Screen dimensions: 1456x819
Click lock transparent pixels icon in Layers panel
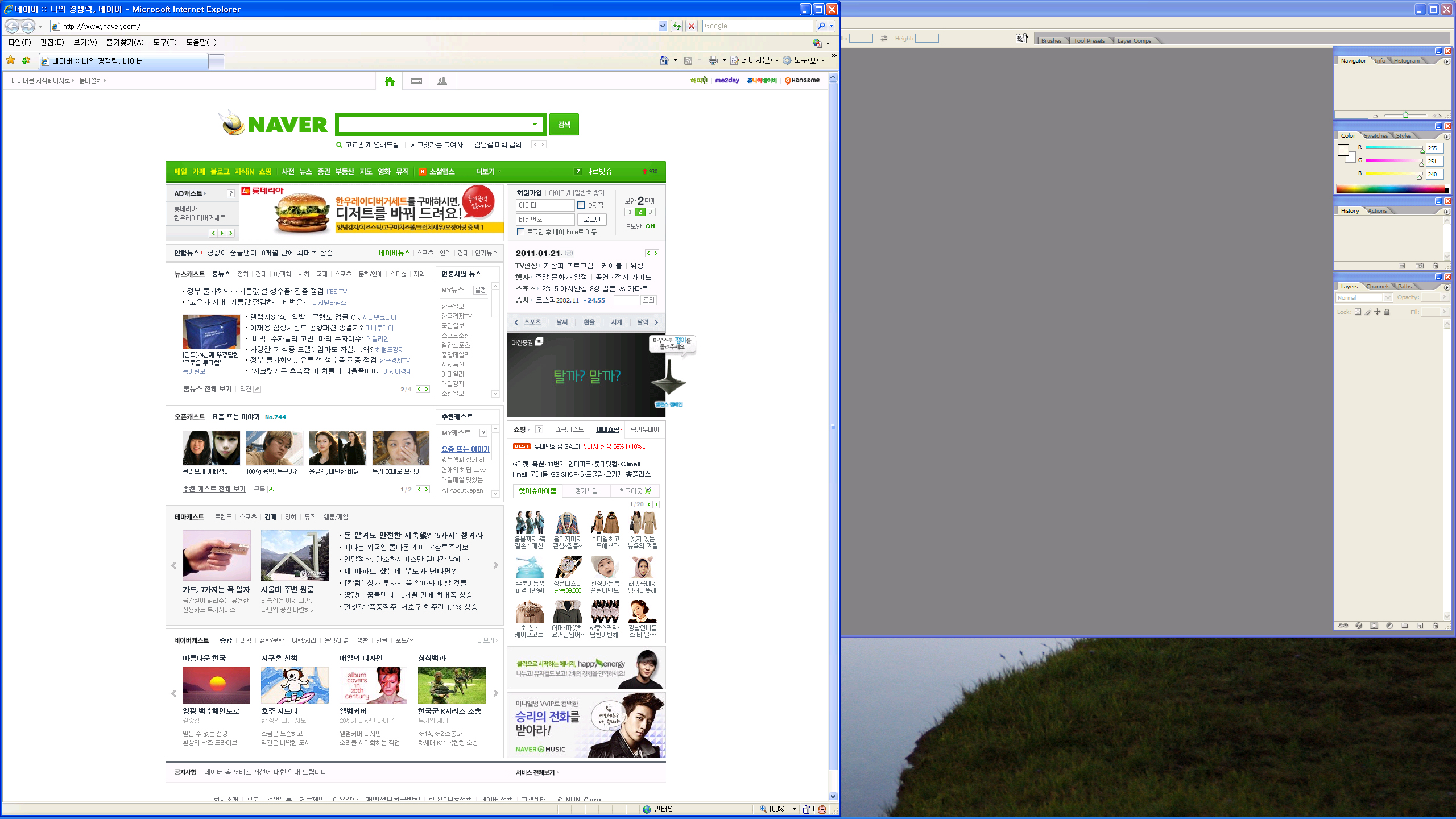(1358, 312)
